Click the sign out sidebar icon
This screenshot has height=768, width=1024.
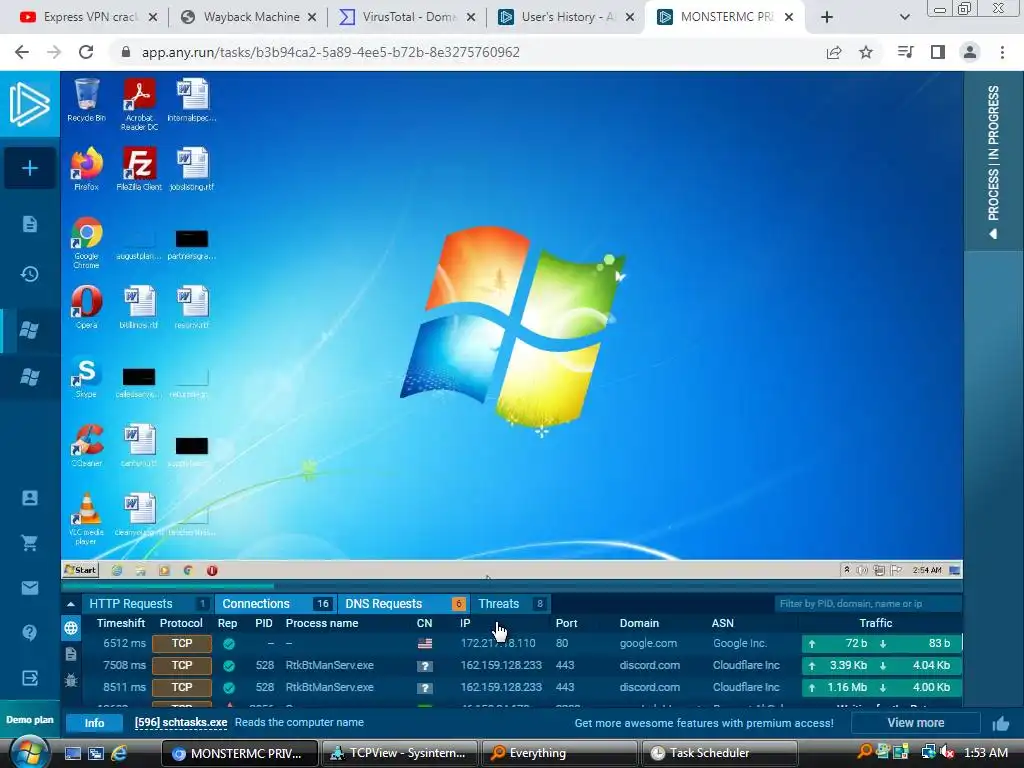coord(29,678)
